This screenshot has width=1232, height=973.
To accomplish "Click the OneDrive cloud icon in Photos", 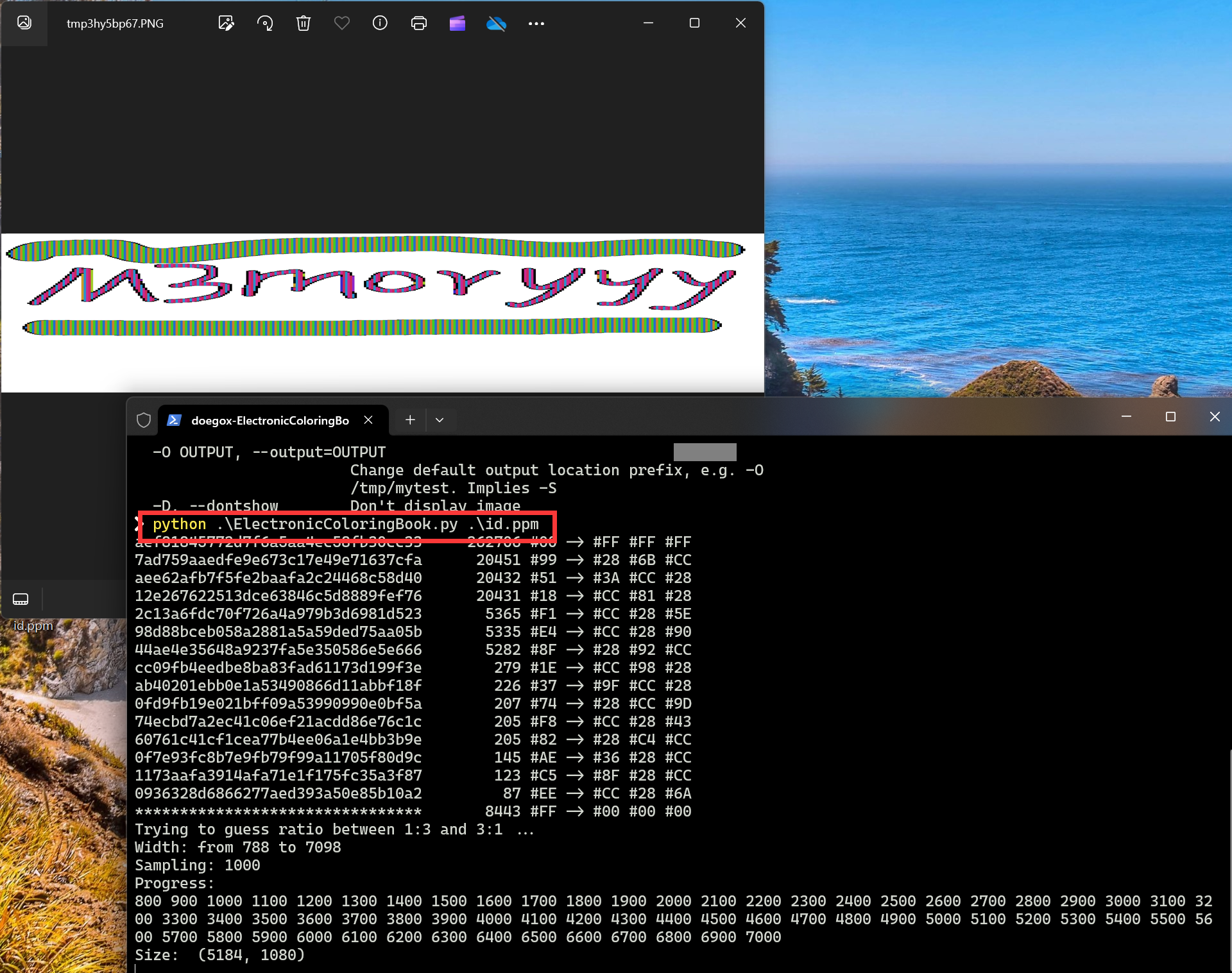I will [496, 24].
